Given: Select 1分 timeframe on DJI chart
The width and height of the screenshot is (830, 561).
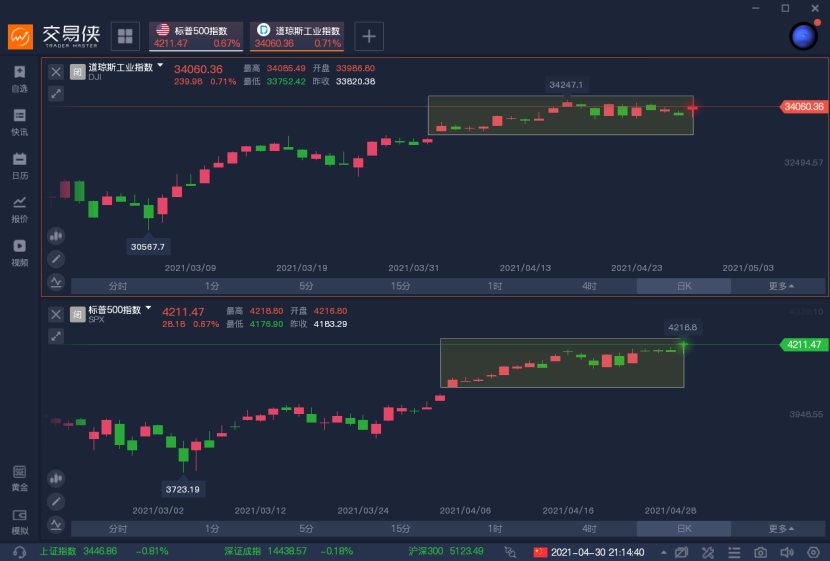Looking at the screenshot, I should coord(212,286).
